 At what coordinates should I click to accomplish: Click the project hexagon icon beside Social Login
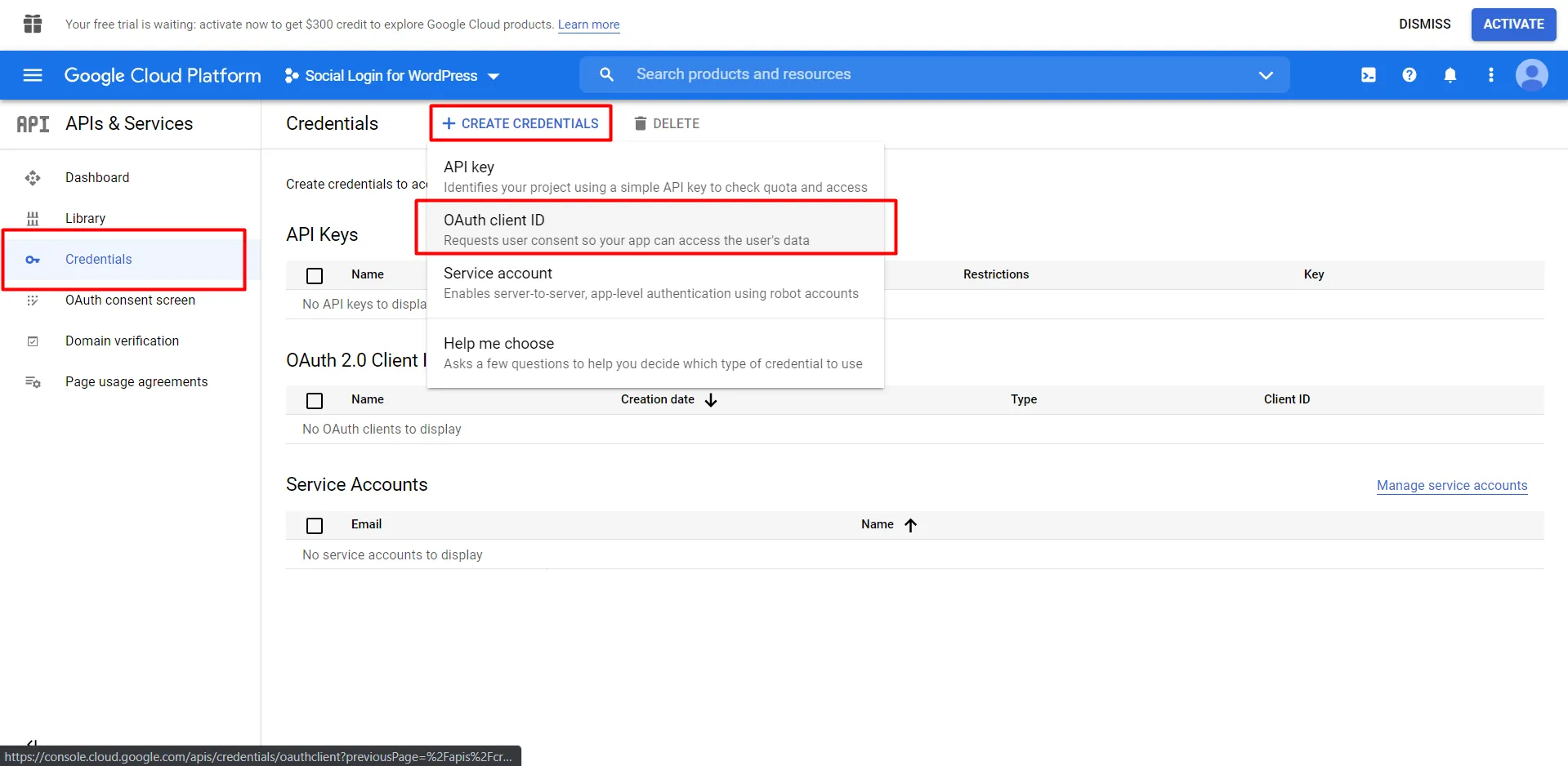292,76
